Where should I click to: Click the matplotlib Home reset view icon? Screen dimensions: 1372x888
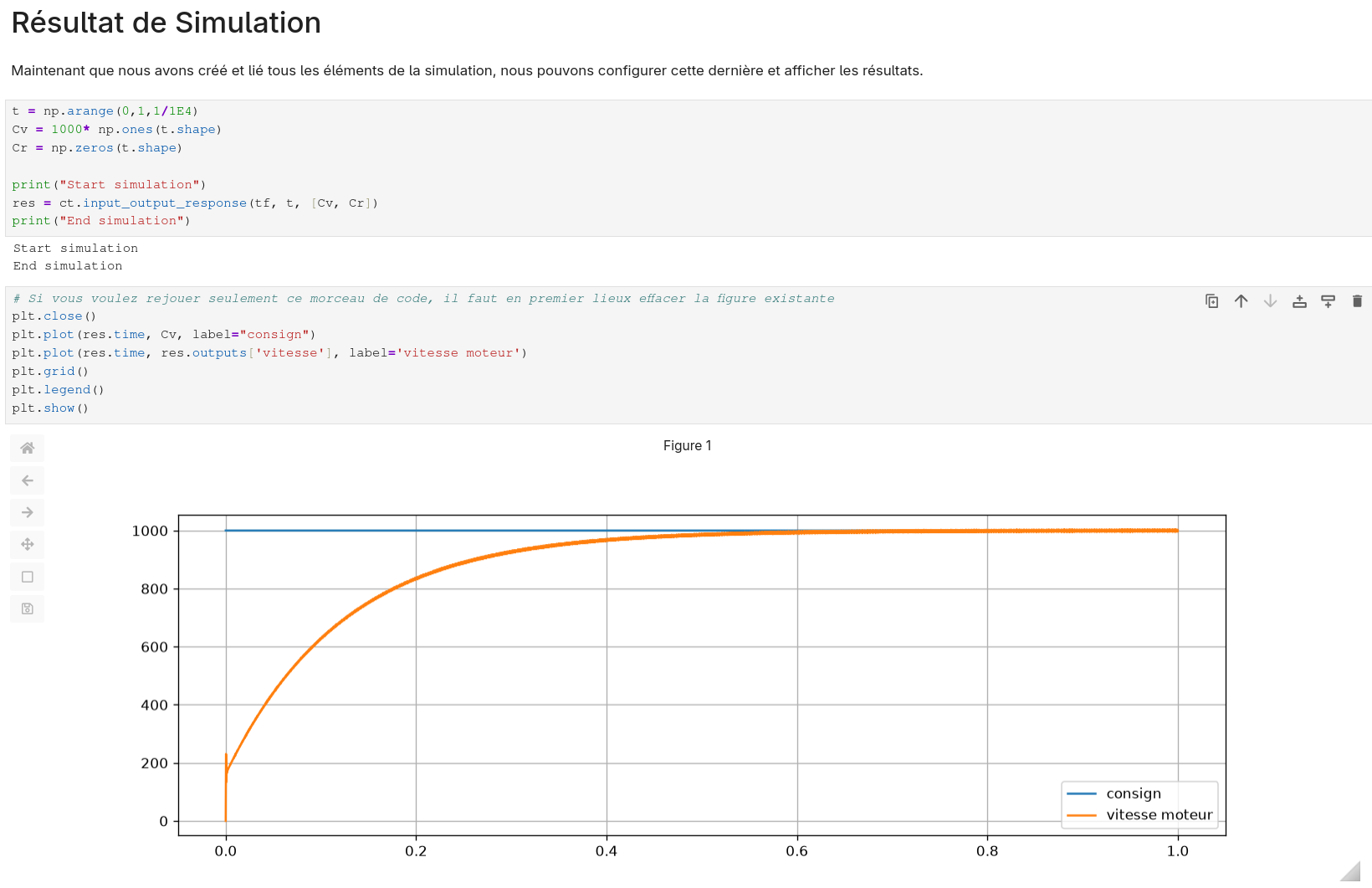pyautogui.click(x=28, y=448)
